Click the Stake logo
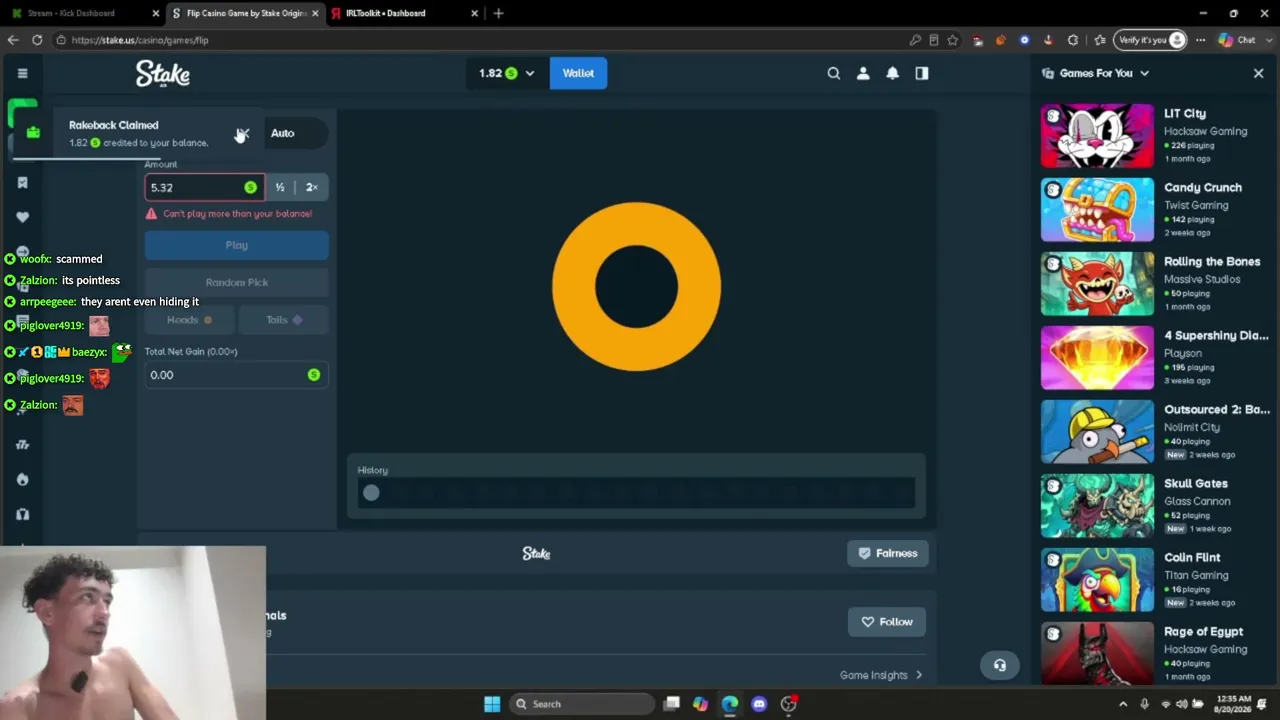 [163, 73]
